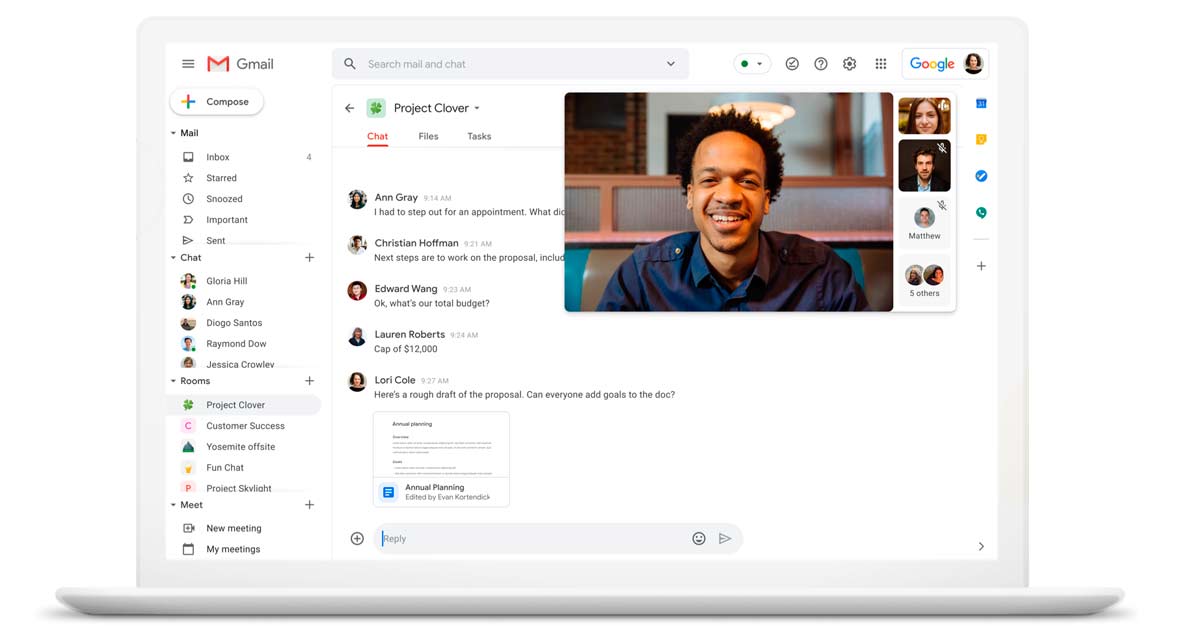Open Calendar in side panel
The height and width of the screenshot is (630, 1200).
coord(981,104)
